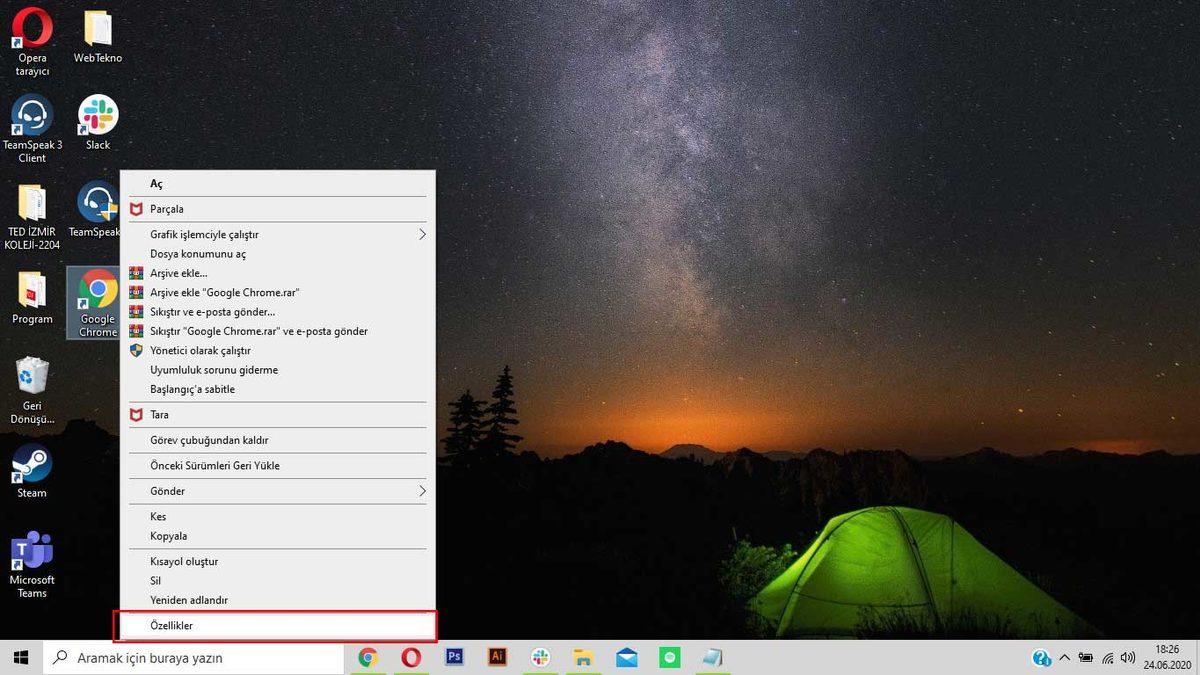Screen dimensions: 1200x675
Task: Launch Illustrator from the taskbar
Action: (x=497, y=657)
